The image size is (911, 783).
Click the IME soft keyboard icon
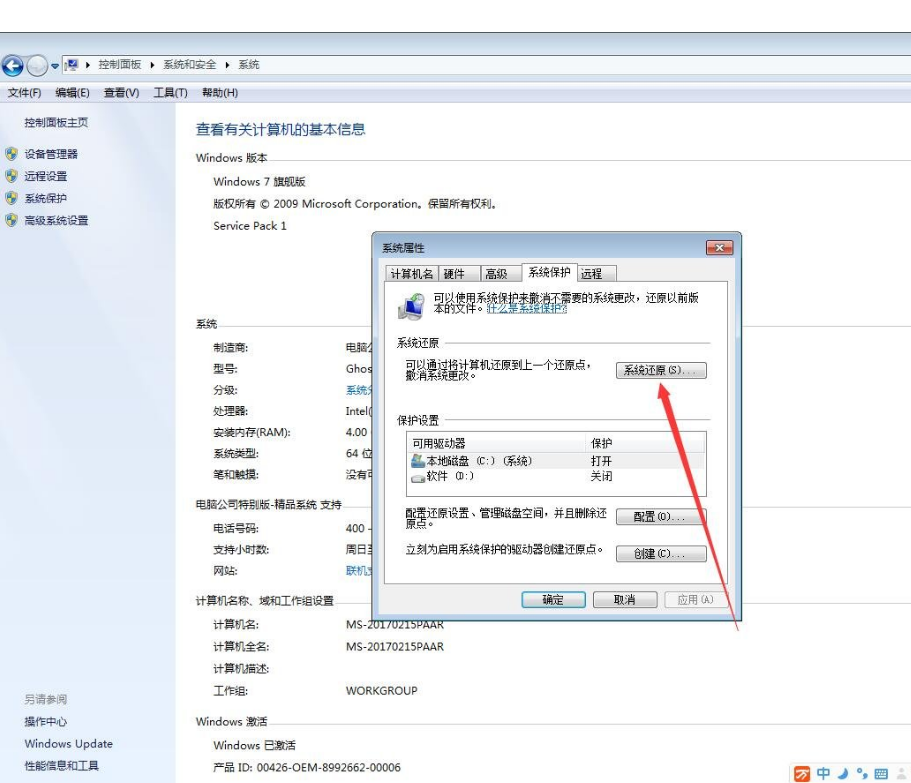tap(881, 773)
